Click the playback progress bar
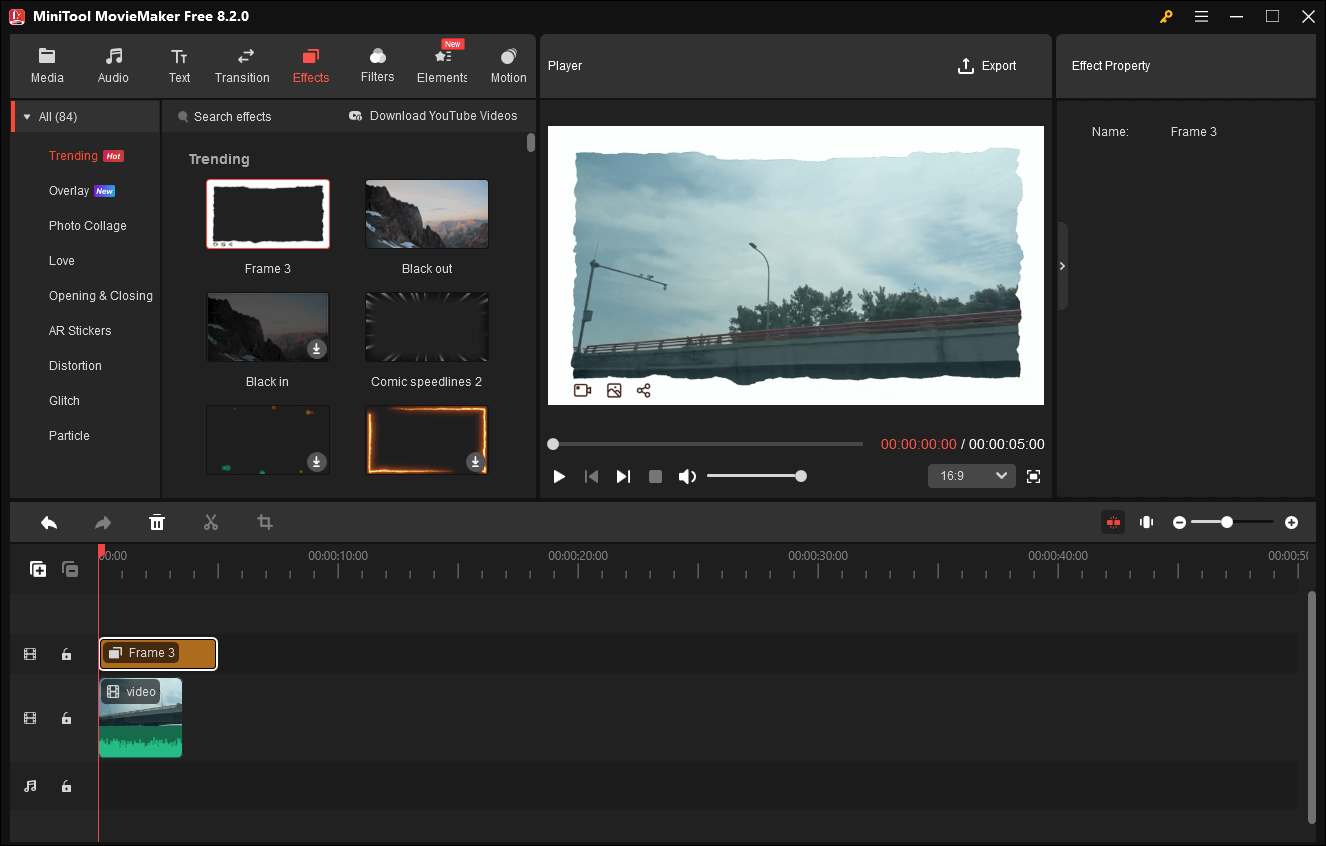The image size is (1326, 846). [x=705, y=444]
